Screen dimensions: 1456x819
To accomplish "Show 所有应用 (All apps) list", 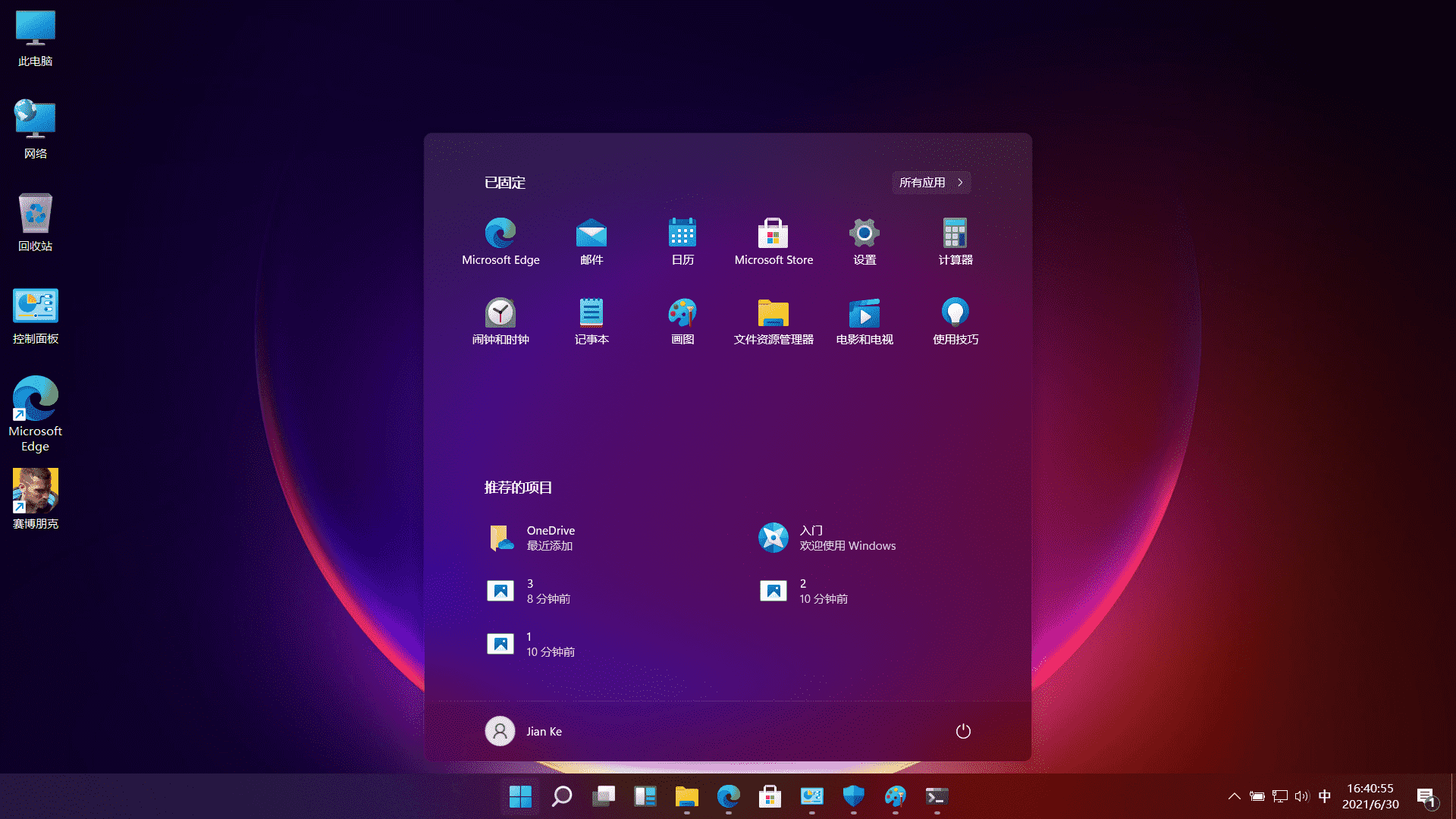I will pyautogui.click(x=931, y=182).
